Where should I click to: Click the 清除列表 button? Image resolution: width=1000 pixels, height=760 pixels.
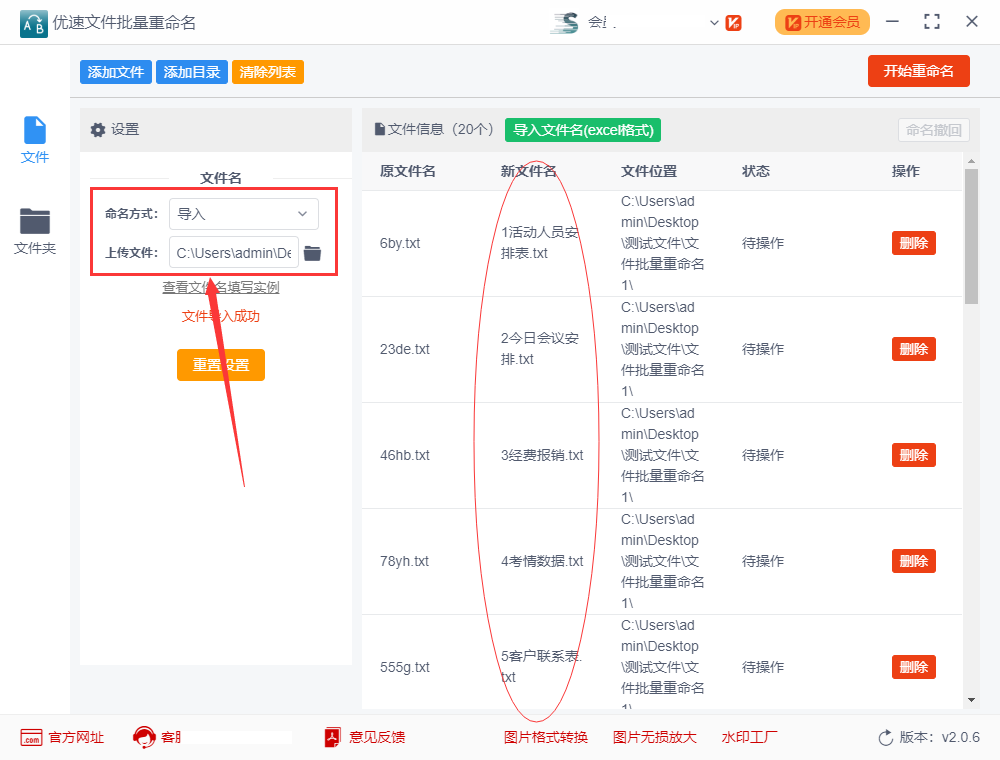(267, 71)
